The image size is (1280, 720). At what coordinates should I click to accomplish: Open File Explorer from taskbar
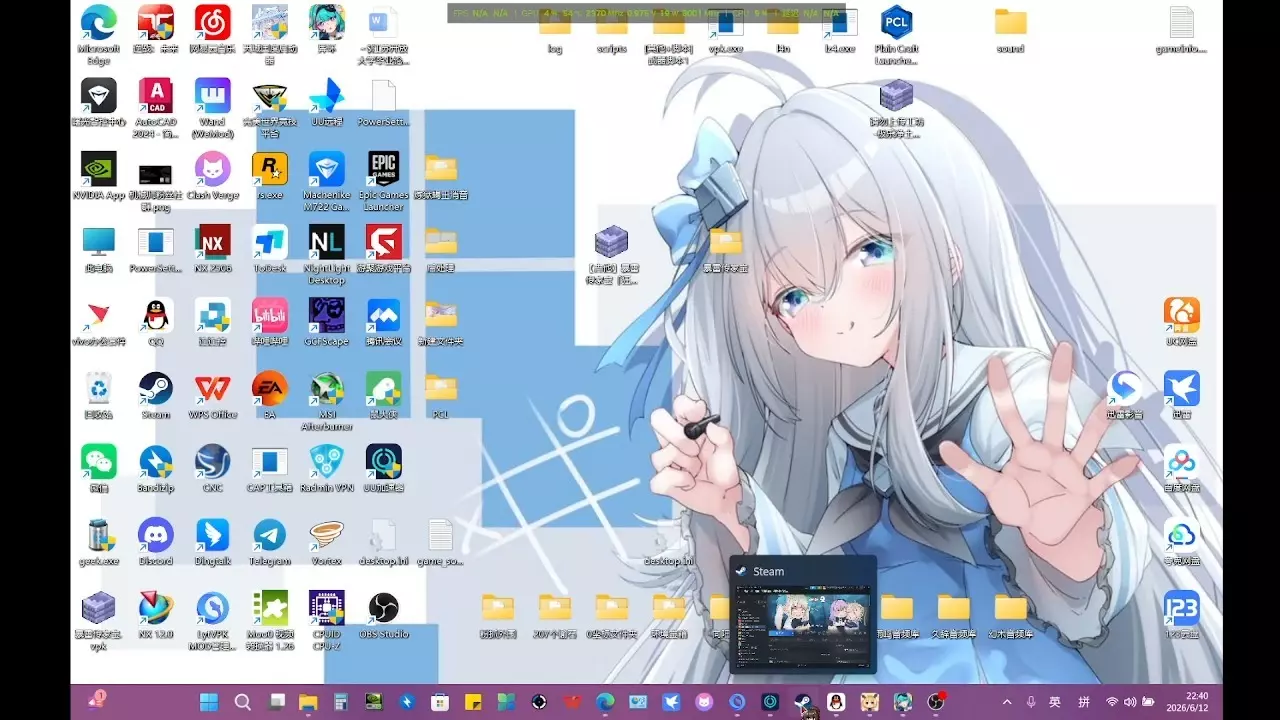click(308, 702)
